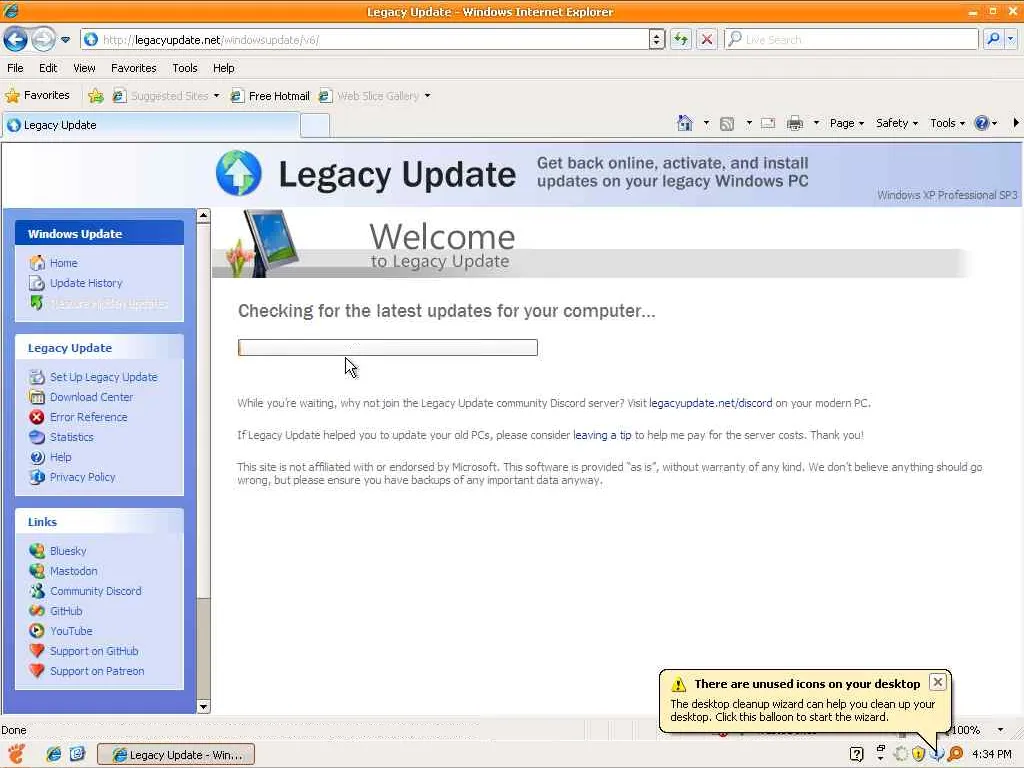Open Set Up Legacy Update link

(103, 377)
